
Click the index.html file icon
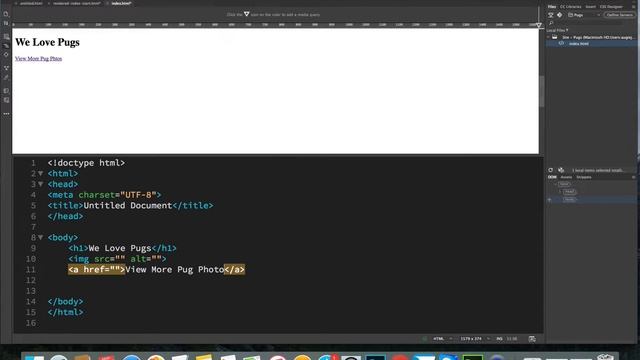561,43
